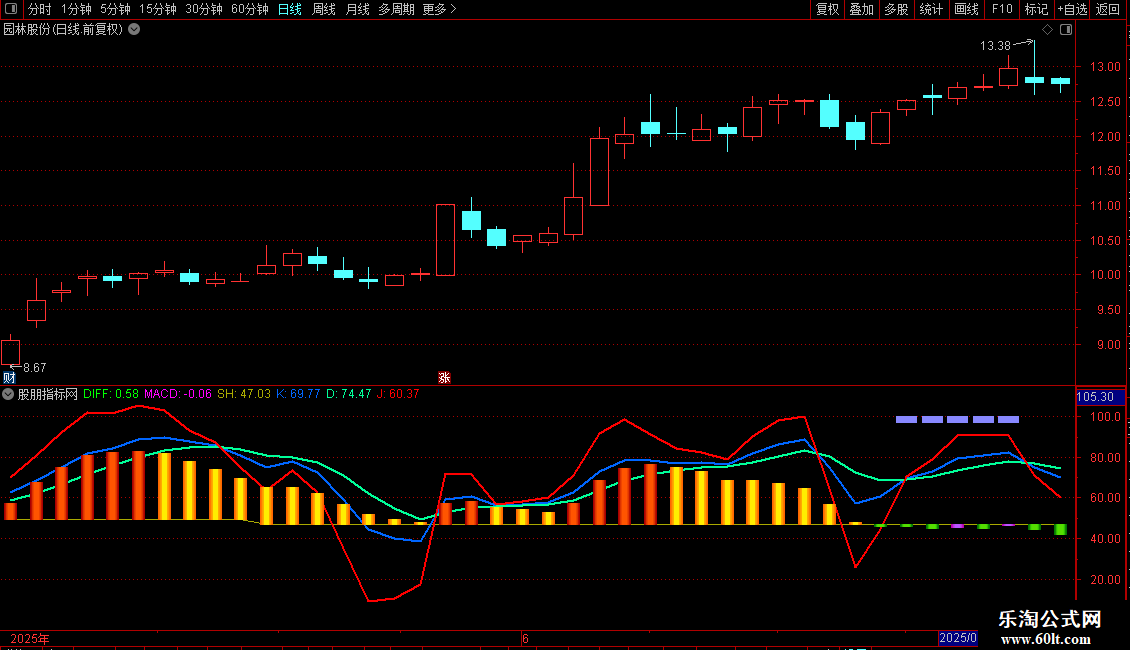
Task: Click the 财 finance marker icon
Action: click(x=9, y=378)
